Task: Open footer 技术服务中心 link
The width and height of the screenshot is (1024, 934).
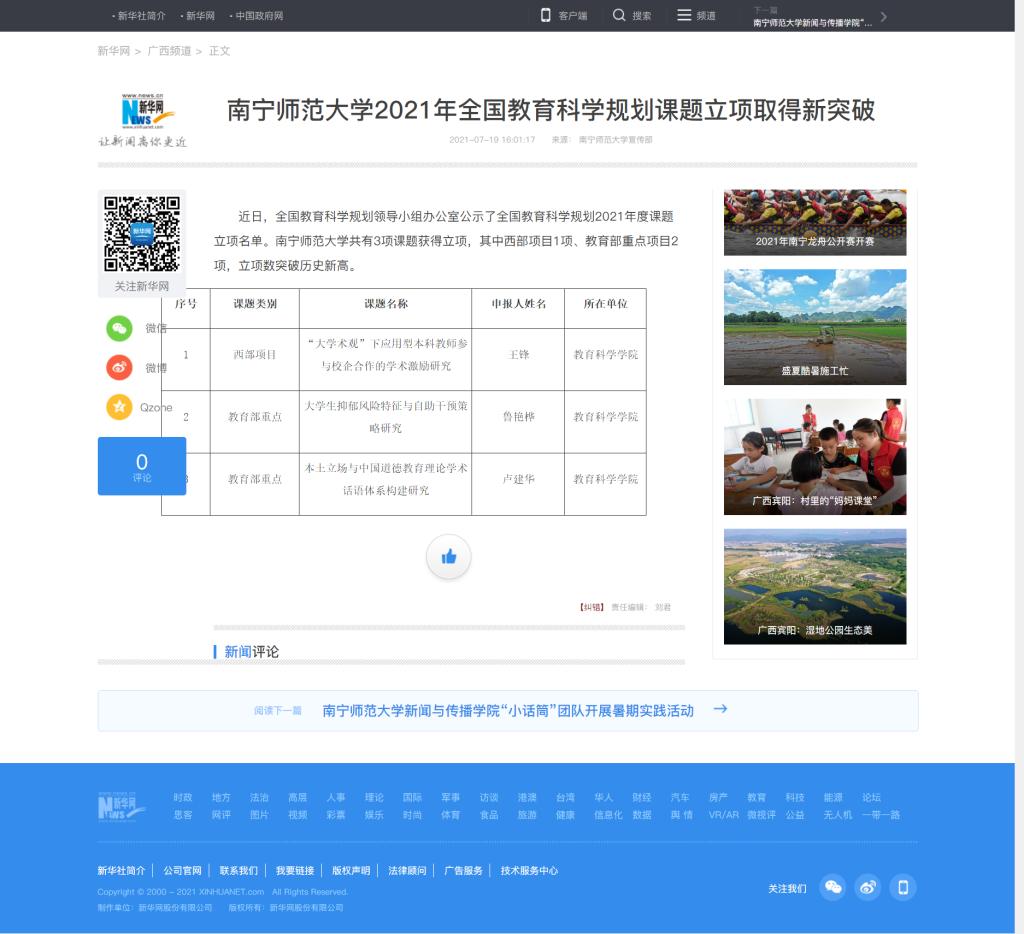Action: tap(529, 871)
